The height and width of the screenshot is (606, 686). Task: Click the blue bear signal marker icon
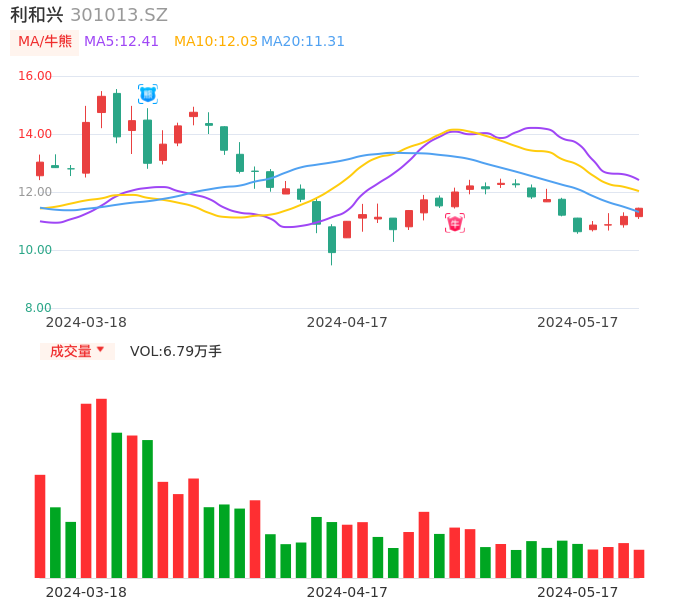[148, 94]
